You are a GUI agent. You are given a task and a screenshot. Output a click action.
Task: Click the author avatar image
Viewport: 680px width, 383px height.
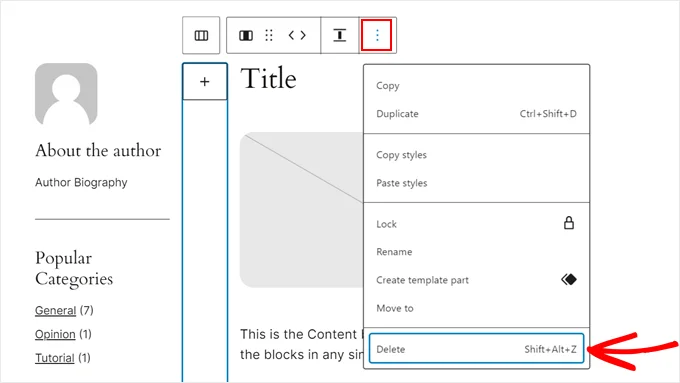click(66, 94)
